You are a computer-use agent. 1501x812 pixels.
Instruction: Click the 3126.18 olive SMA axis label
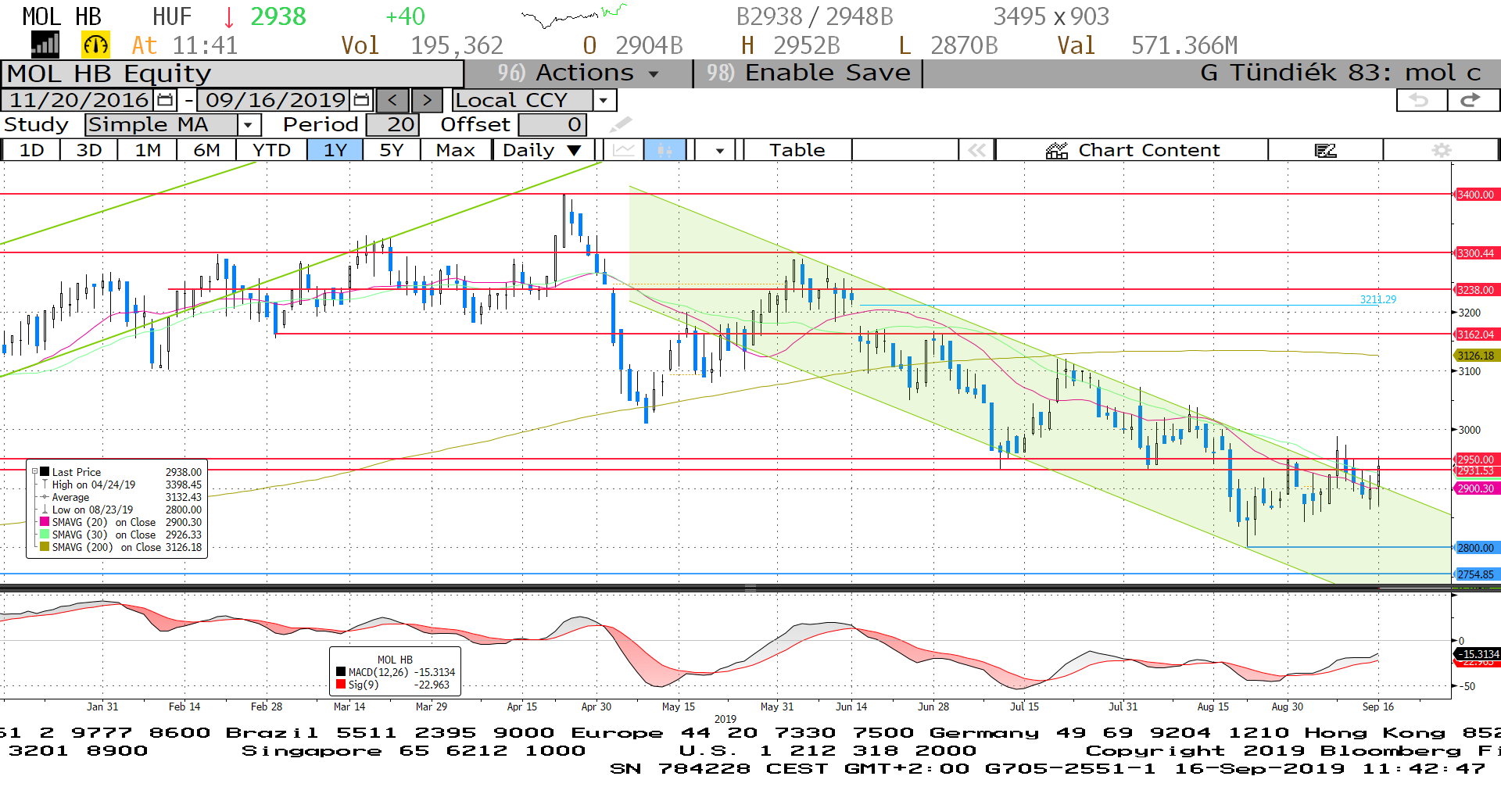(1475, 356)
